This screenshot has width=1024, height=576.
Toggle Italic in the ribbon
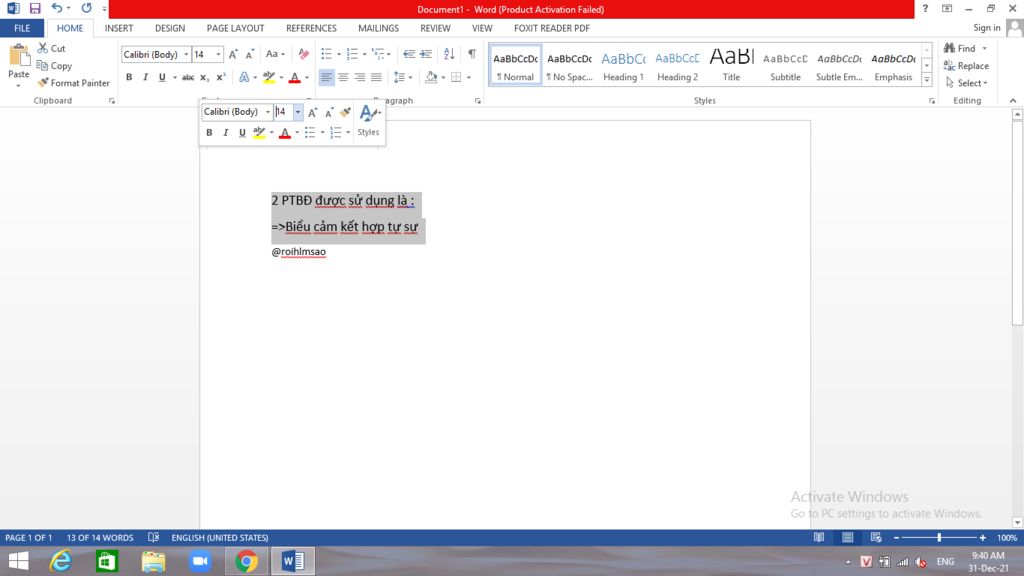(145, 77)
